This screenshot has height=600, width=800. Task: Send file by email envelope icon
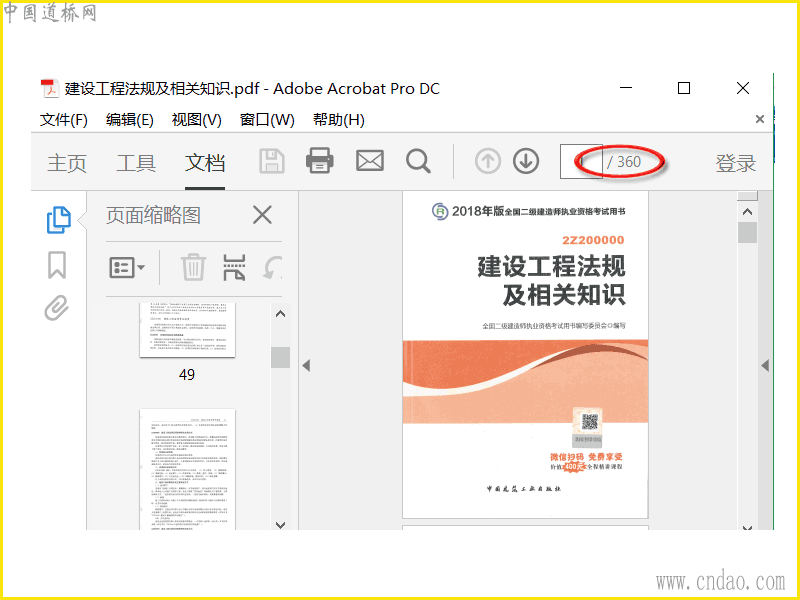click(370, 161)
